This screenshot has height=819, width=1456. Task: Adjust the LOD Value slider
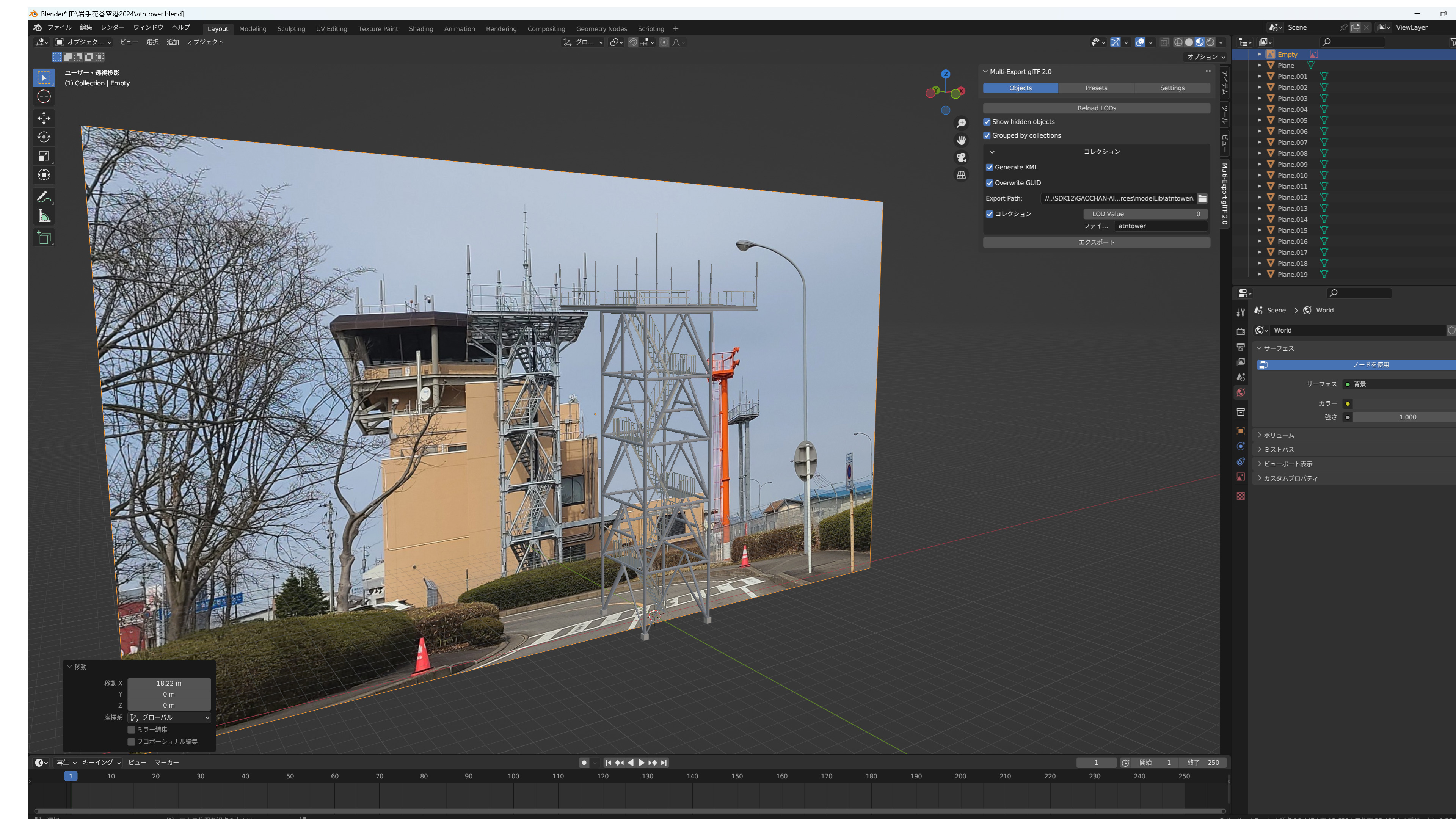coord(1146,214)
